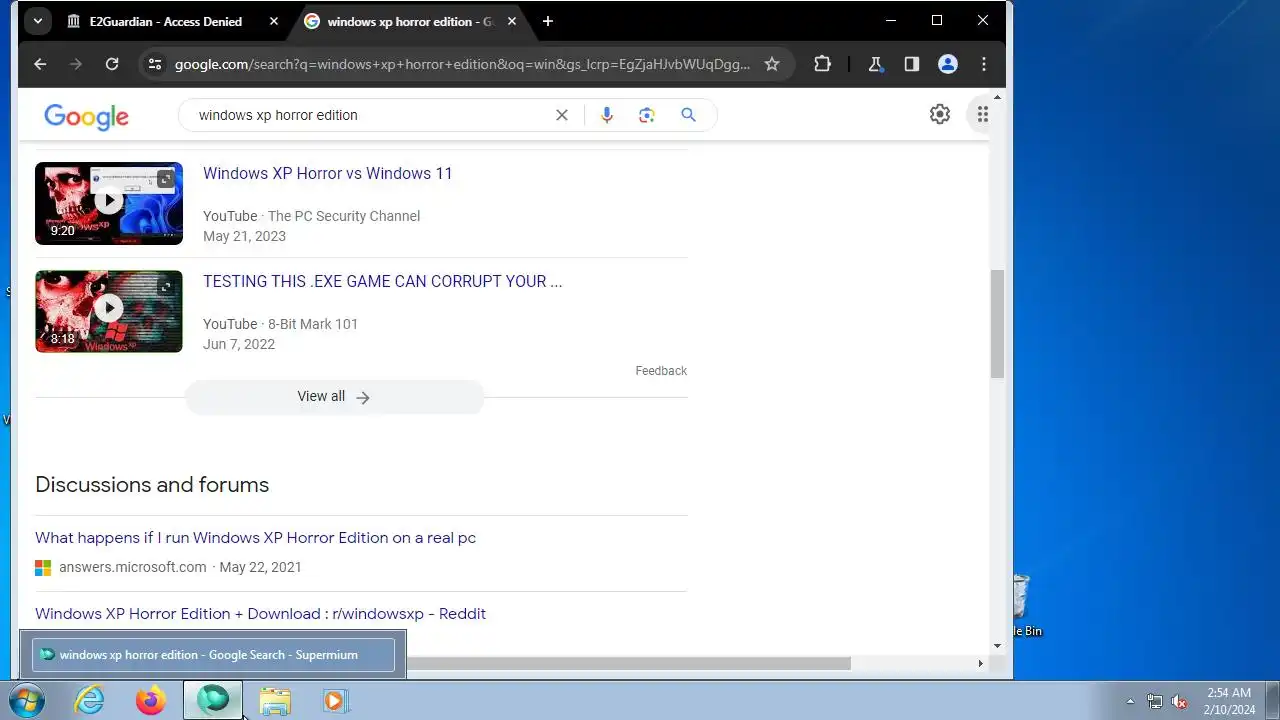Submit search with magnifier icon
The image size is (1280, 720).
tap(688, 115)
